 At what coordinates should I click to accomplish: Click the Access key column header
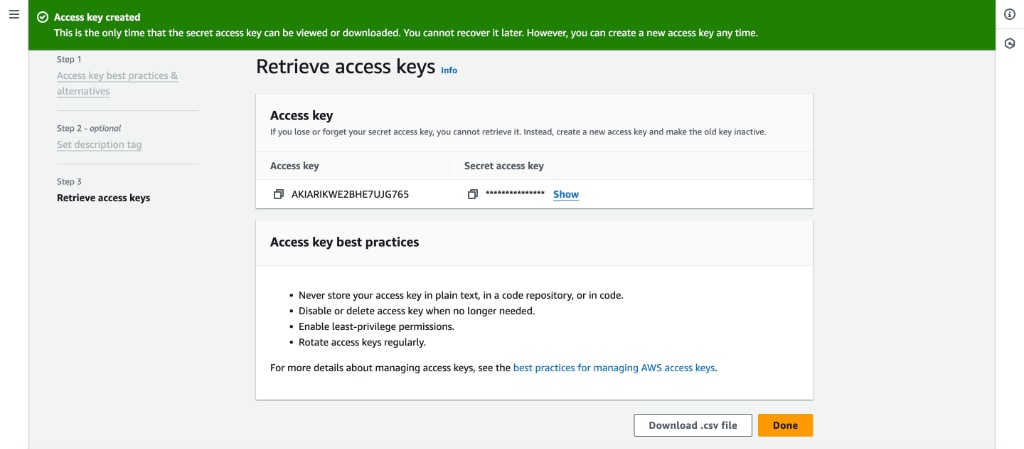(x=295, y=166)
